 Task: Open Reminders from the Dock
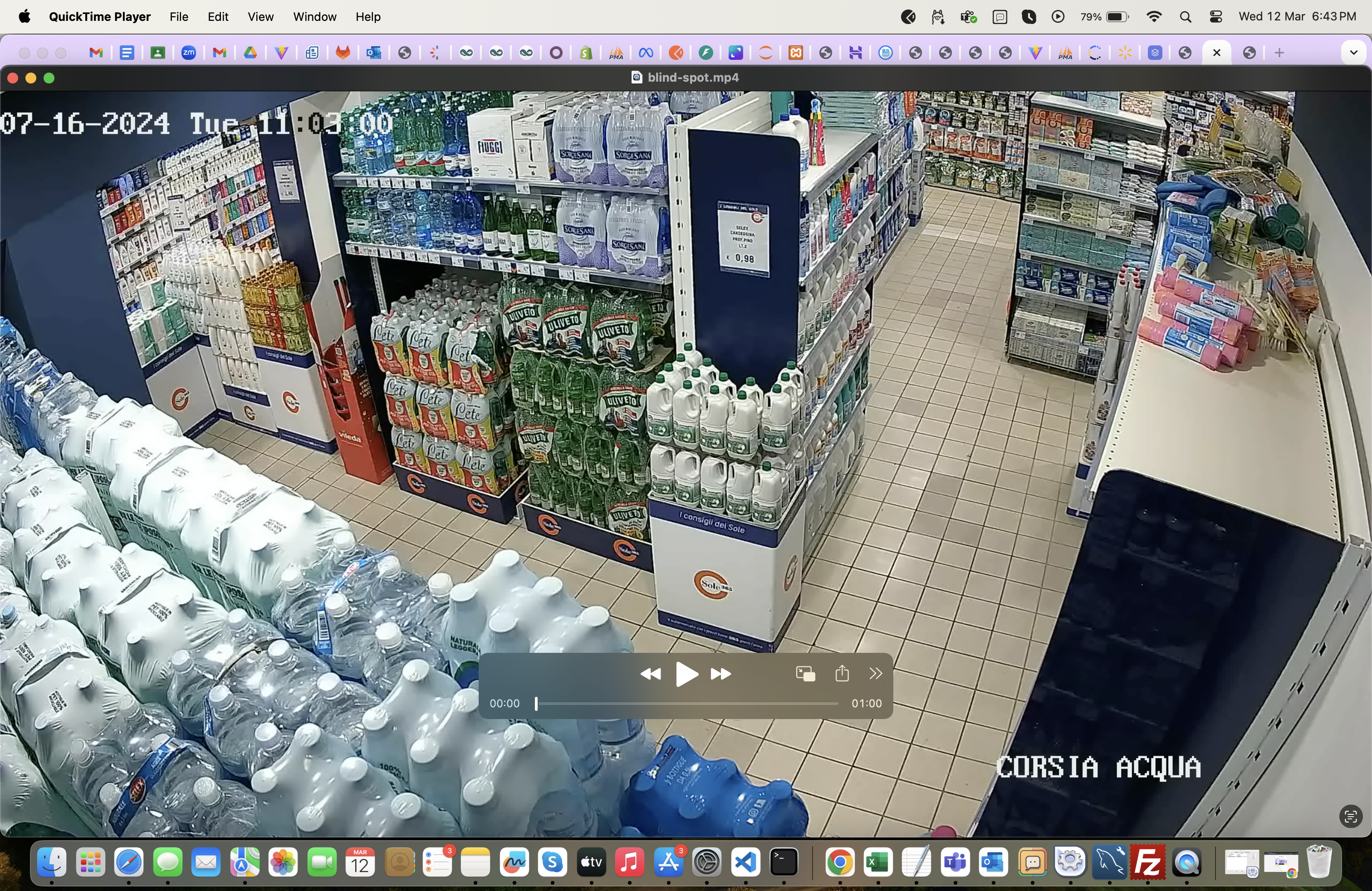(x=437, y=862)
